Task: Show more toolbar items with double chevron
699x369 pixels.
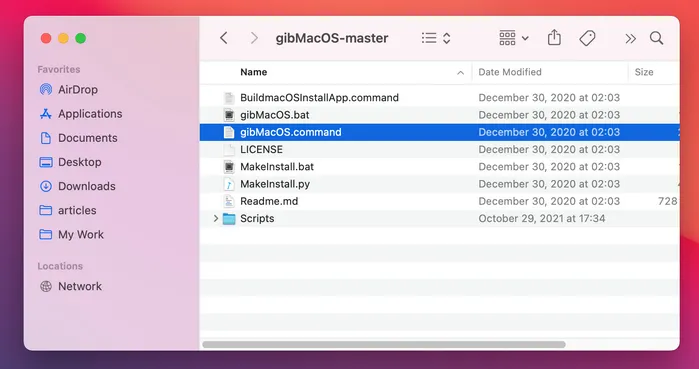Action: coord(630,39)
